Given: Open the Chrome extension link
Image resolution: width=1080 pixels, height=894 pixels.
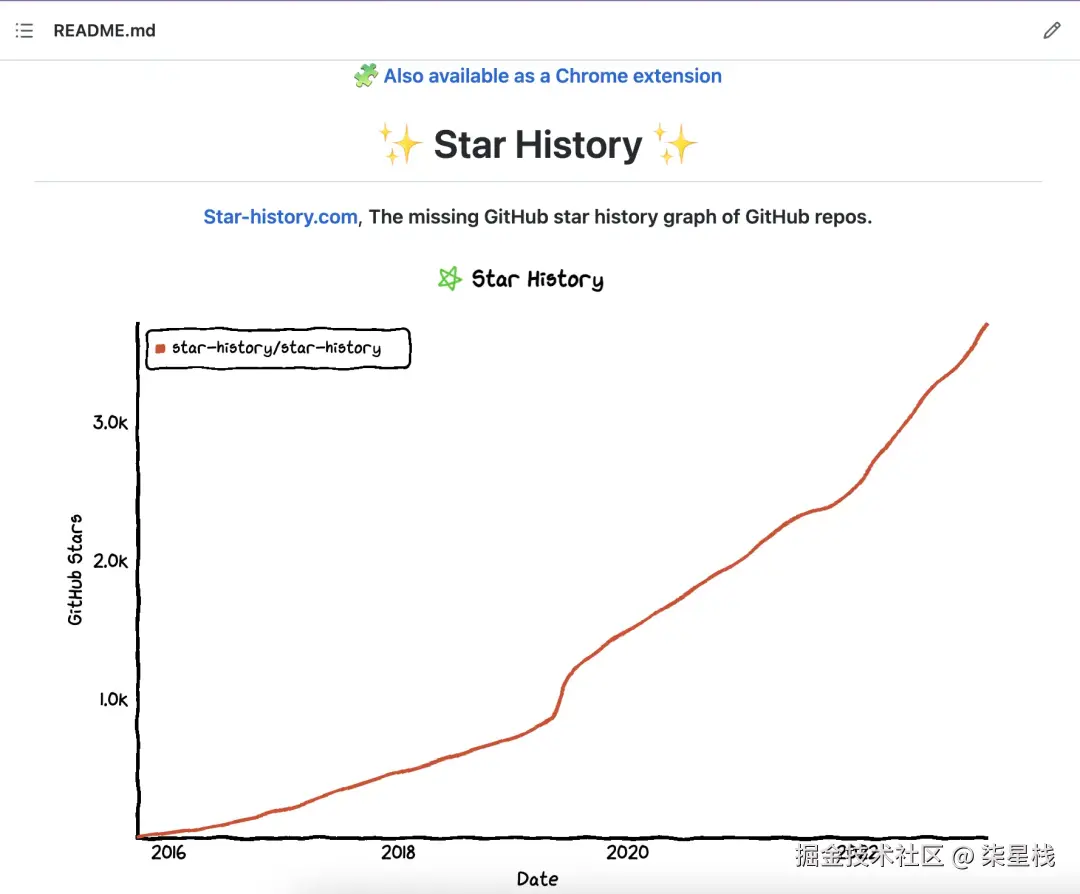Looking at the screenshot, I should (551, 75).
